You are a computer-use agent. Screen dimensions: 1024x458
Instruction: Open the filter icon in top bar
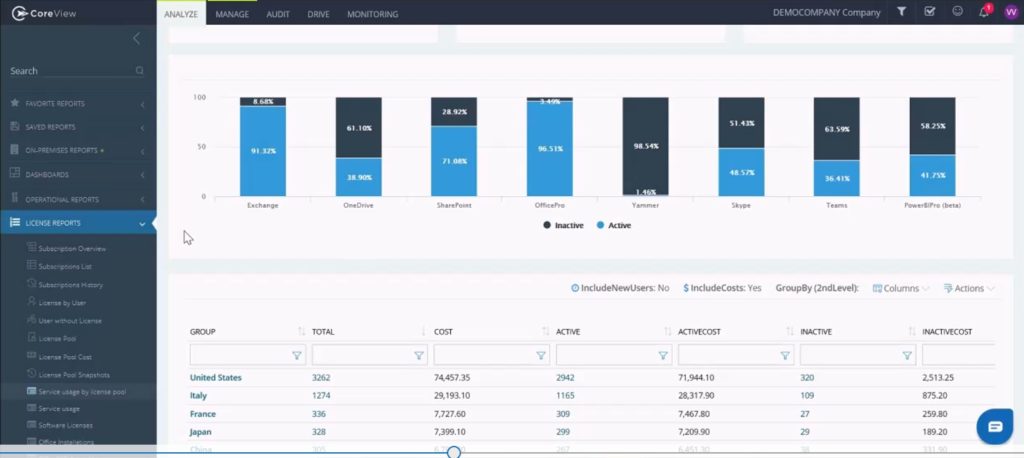pyautogui.click(x=901, y=12)
